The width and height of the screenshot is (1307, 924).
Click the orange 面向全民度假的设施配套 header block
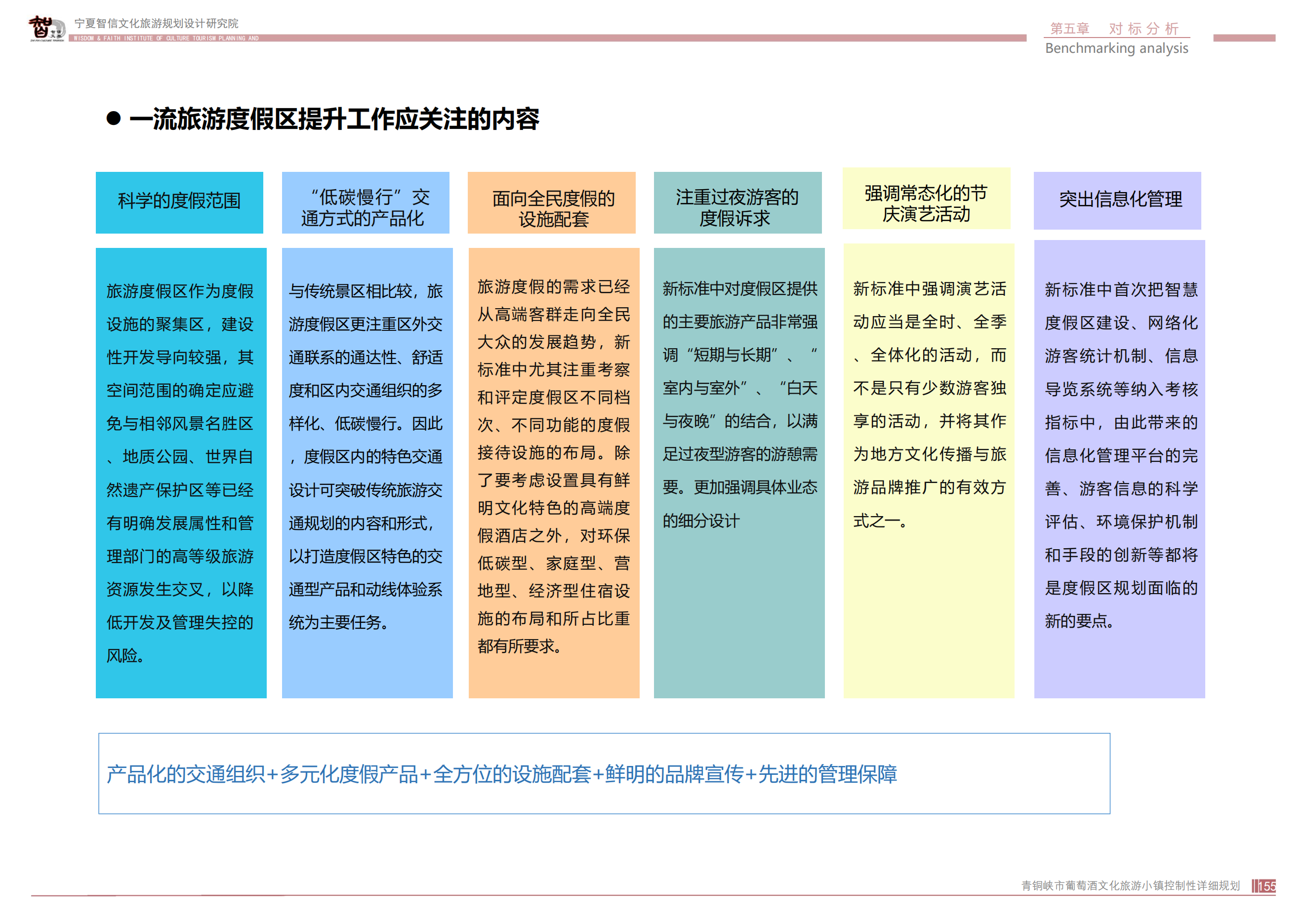(552, 202)
